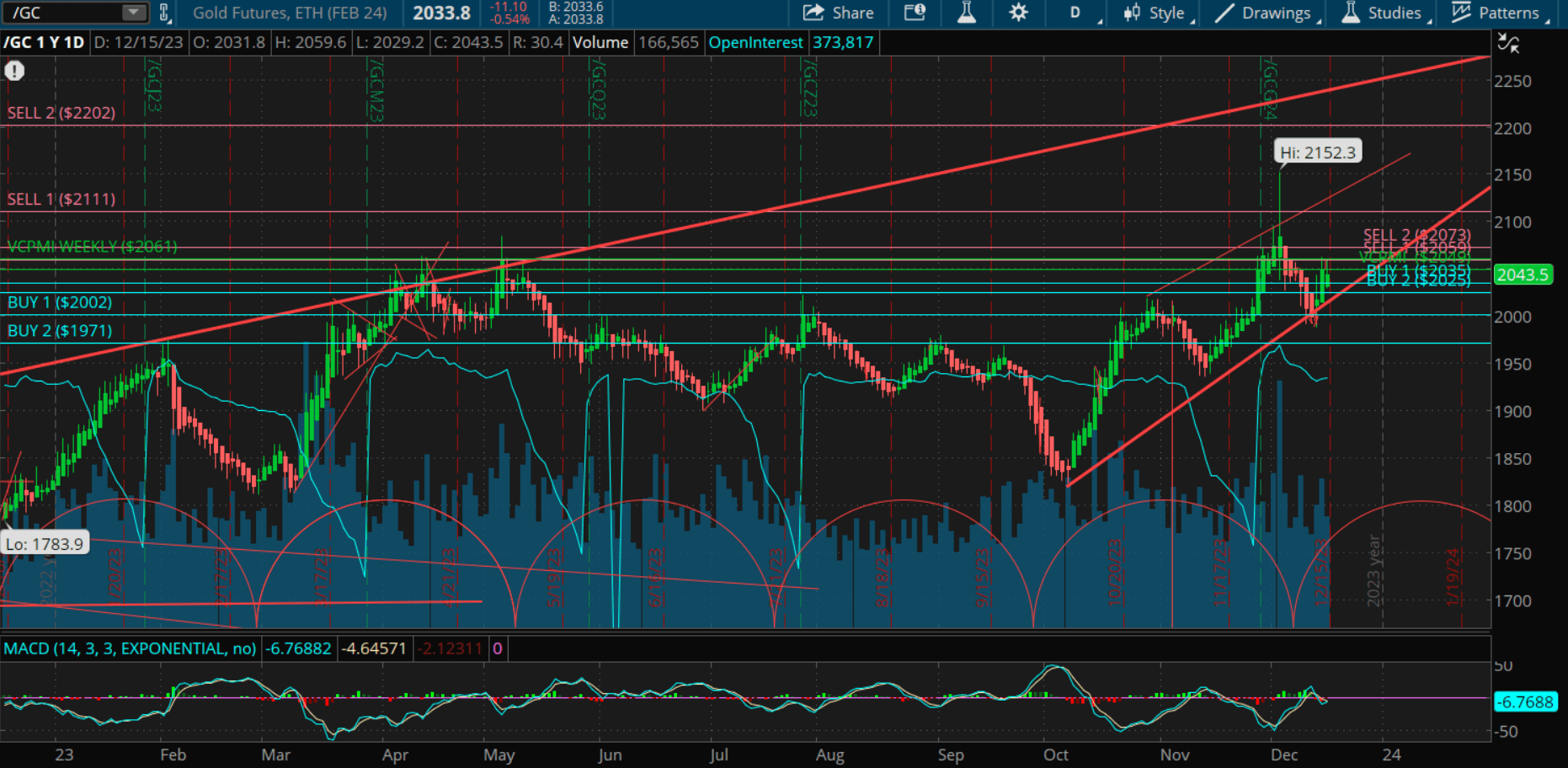The image size is (1568, 768).
Task: Open the Style menu
Action: [1158, 13]
